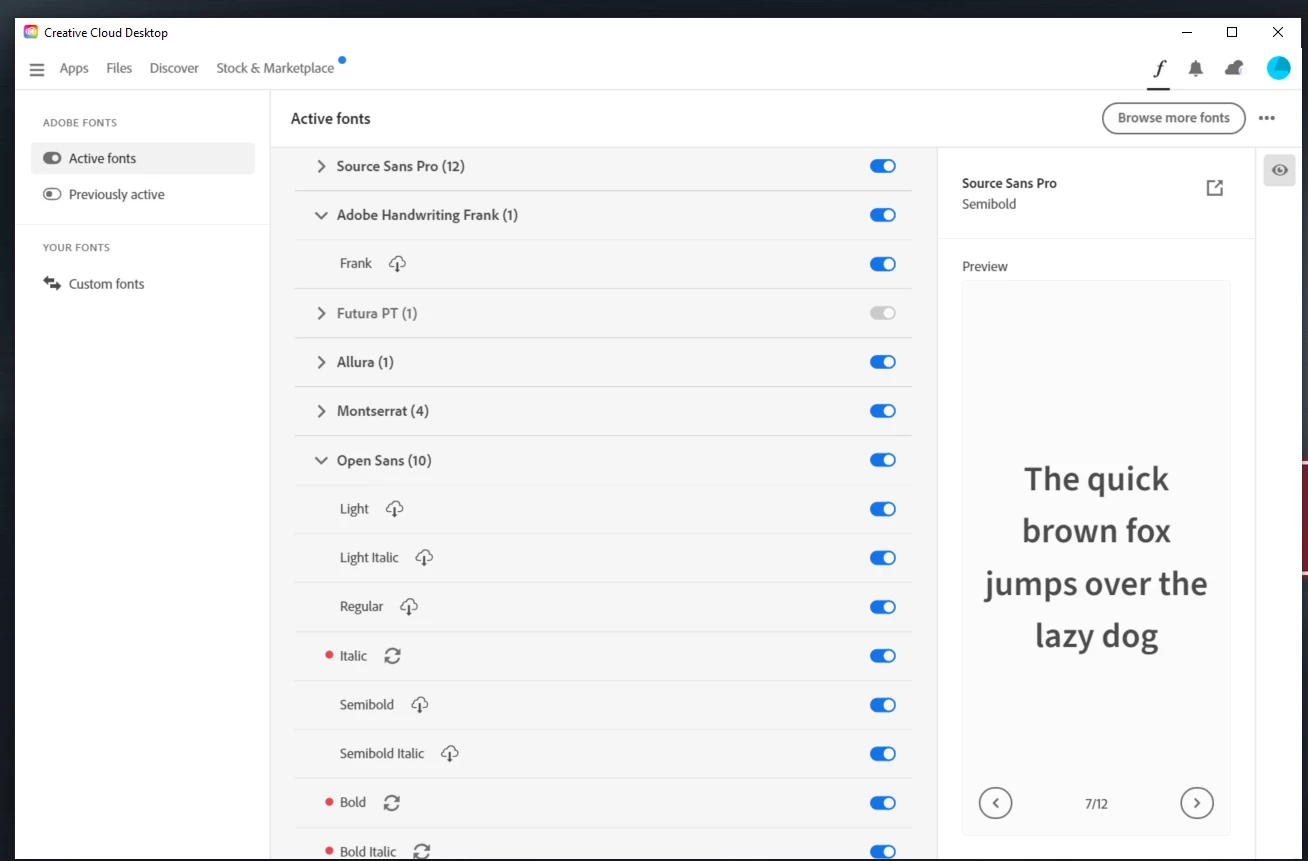Open the fonts 'f' icon in header
Screen dimensions: 1308x861
pyautogui.click(x=1159, y=68)
